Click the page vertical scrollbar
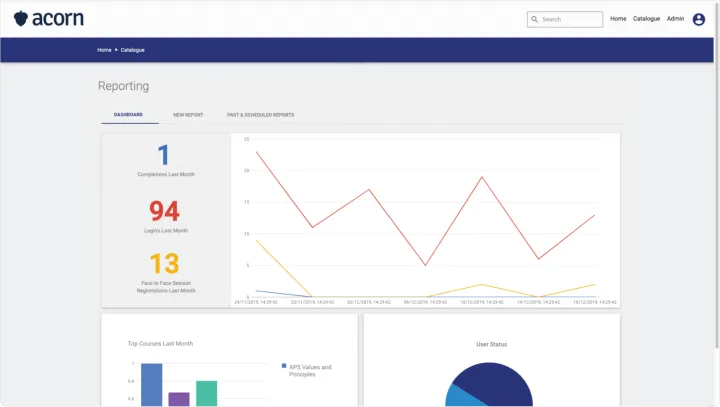The height and width of the screenshot is (407, 720). (717, 175)
